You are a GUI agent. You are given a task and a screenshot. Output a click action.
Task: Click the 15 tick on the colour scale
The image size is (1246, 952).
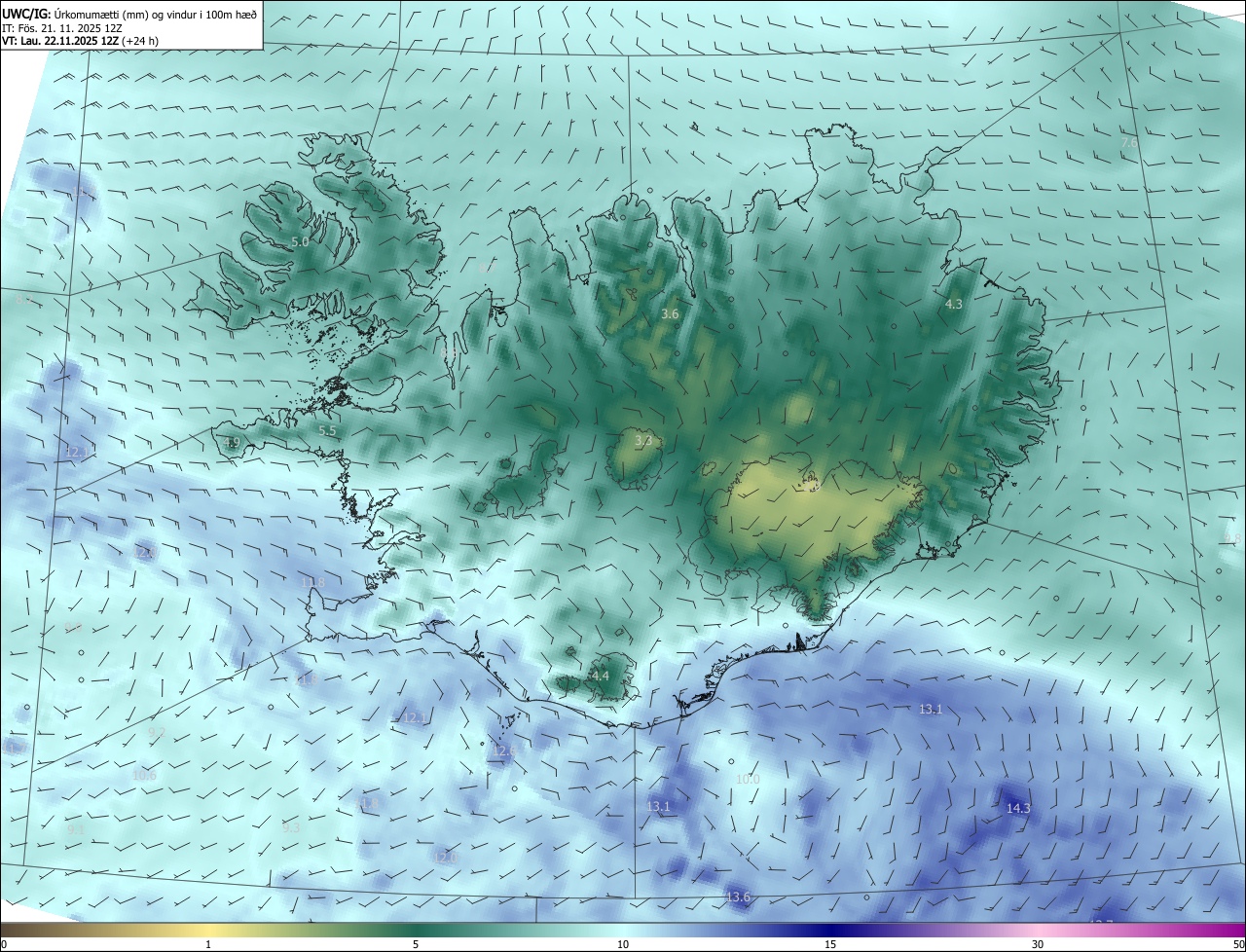[x=830, y=944]
